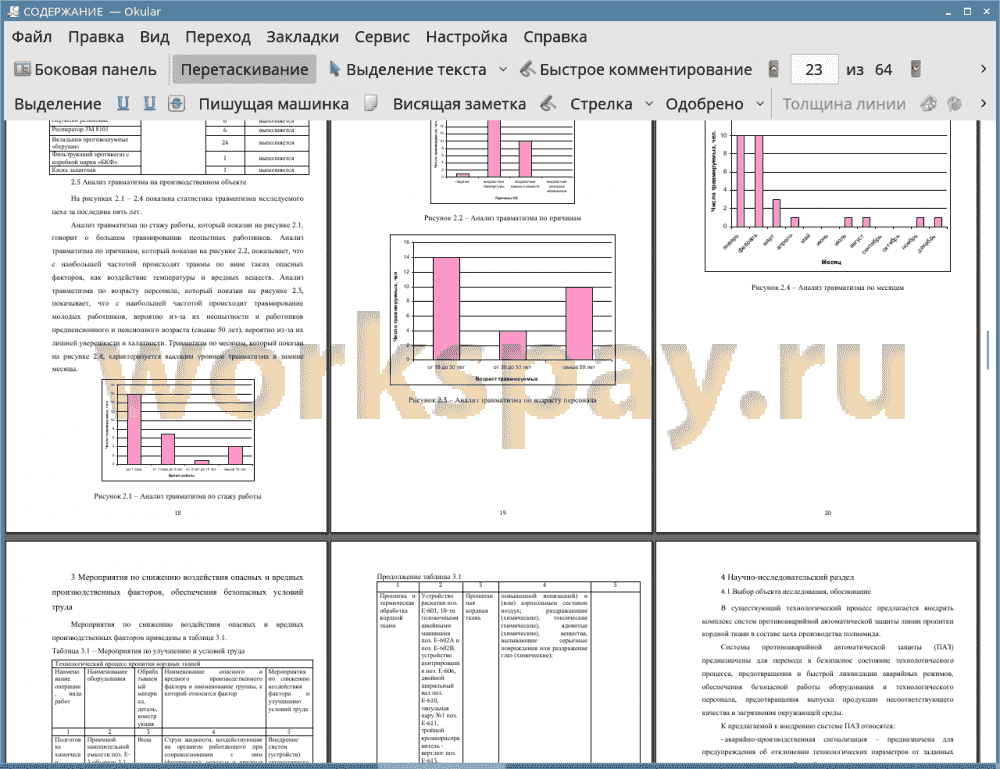
Task: Open the Сервис menu
Action: (x=382, y=37)
